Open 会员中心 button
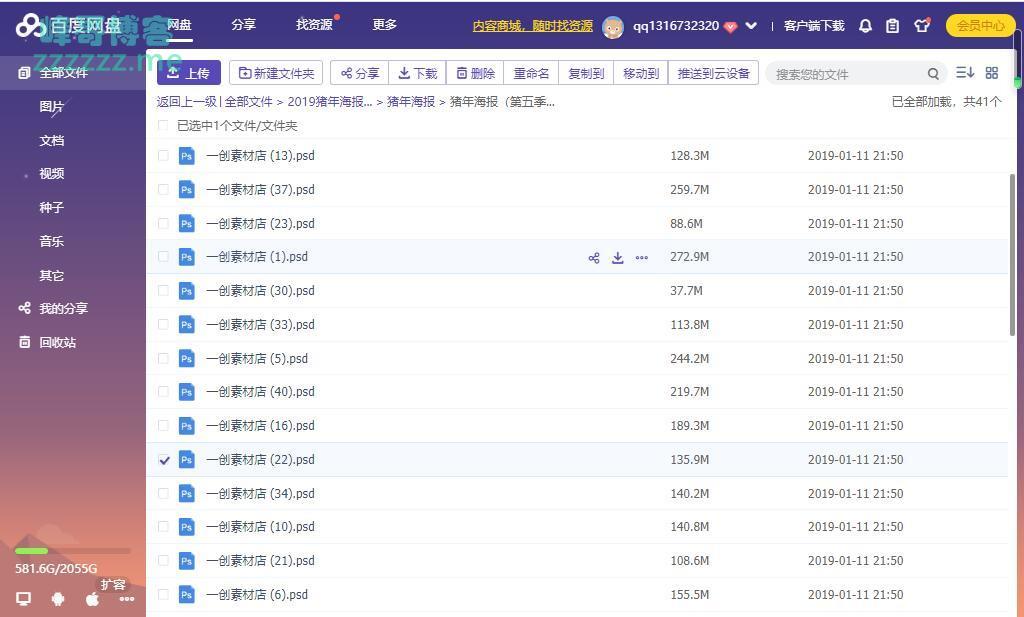The height and width of the screenshot is (617, 1024). coord(980,25)
